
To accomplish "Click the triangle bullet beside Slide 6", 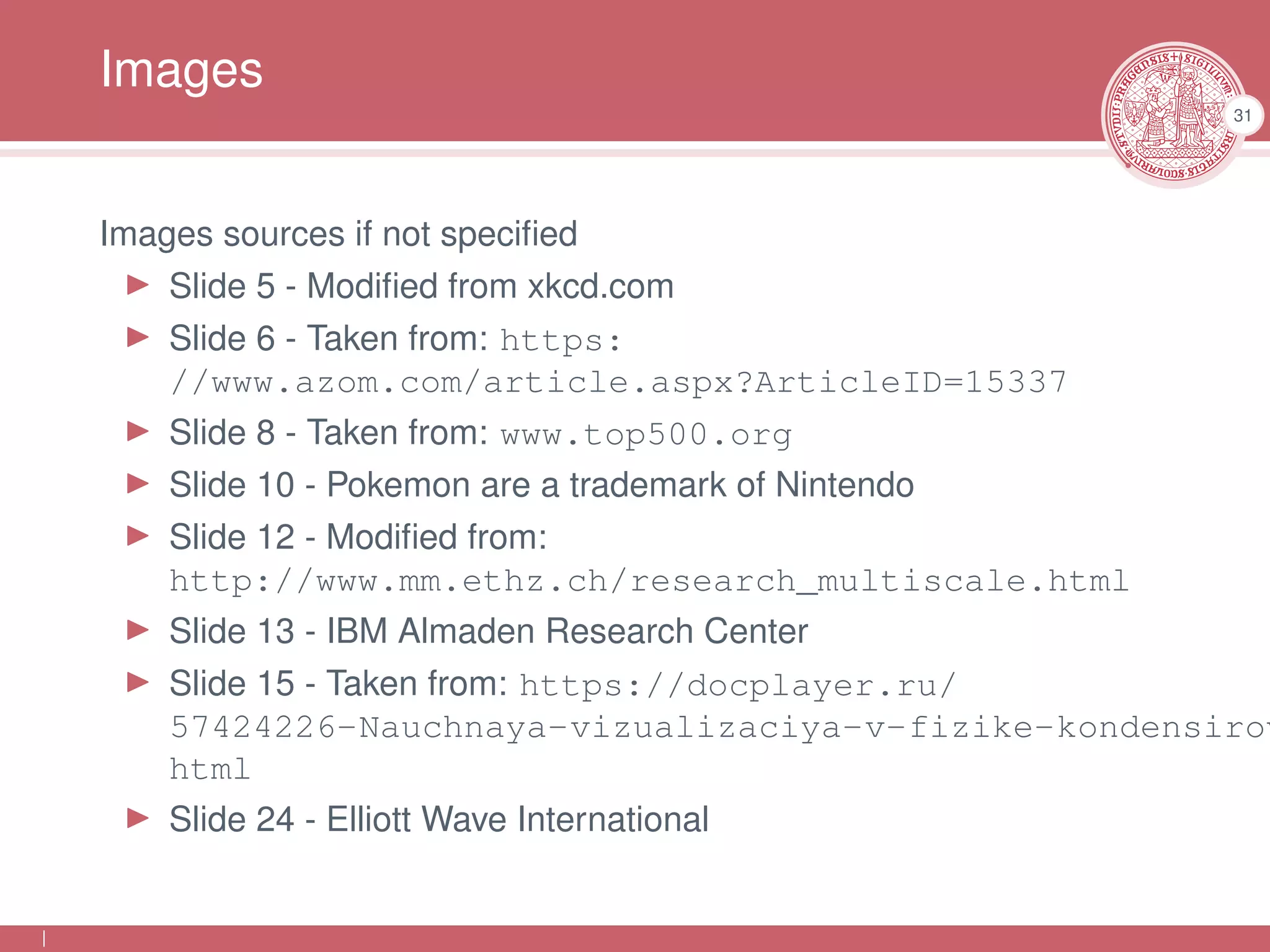I will click(x=138, y=338).
